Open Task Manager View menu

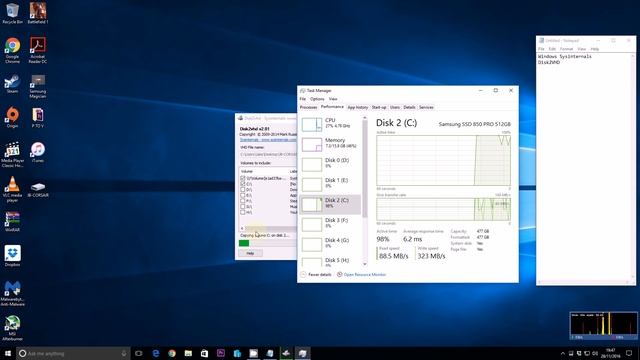point(333,99)
